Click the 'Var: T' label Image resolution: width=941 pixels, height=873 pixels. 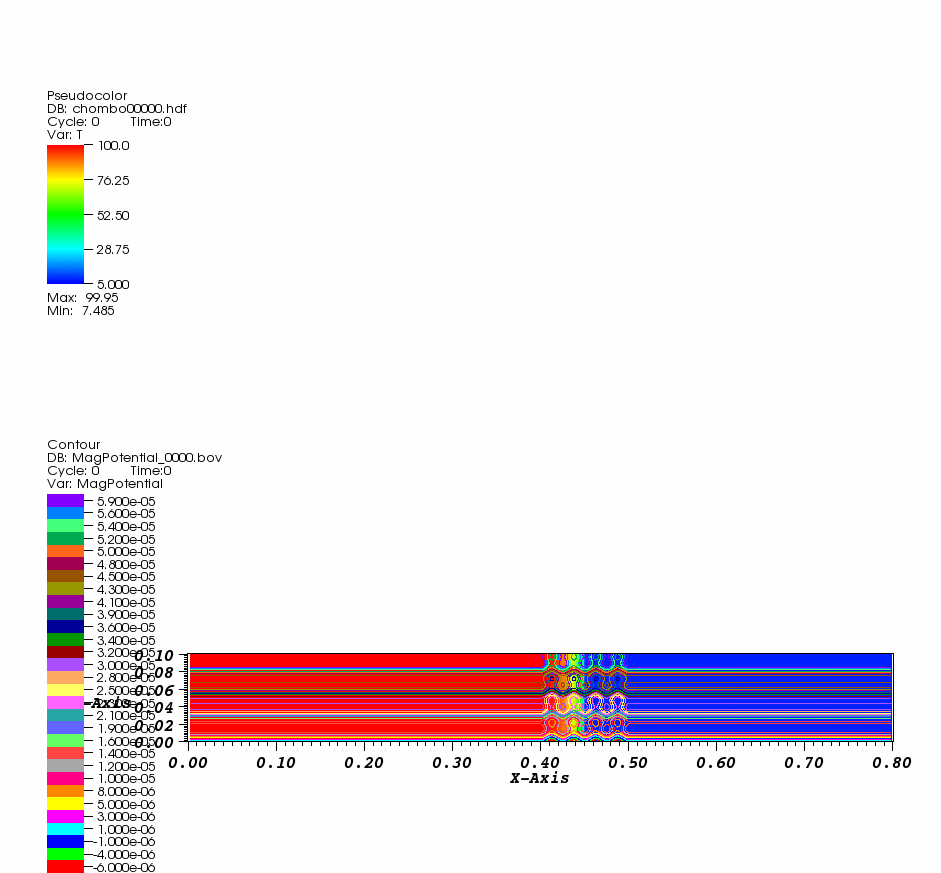point(65,135)
